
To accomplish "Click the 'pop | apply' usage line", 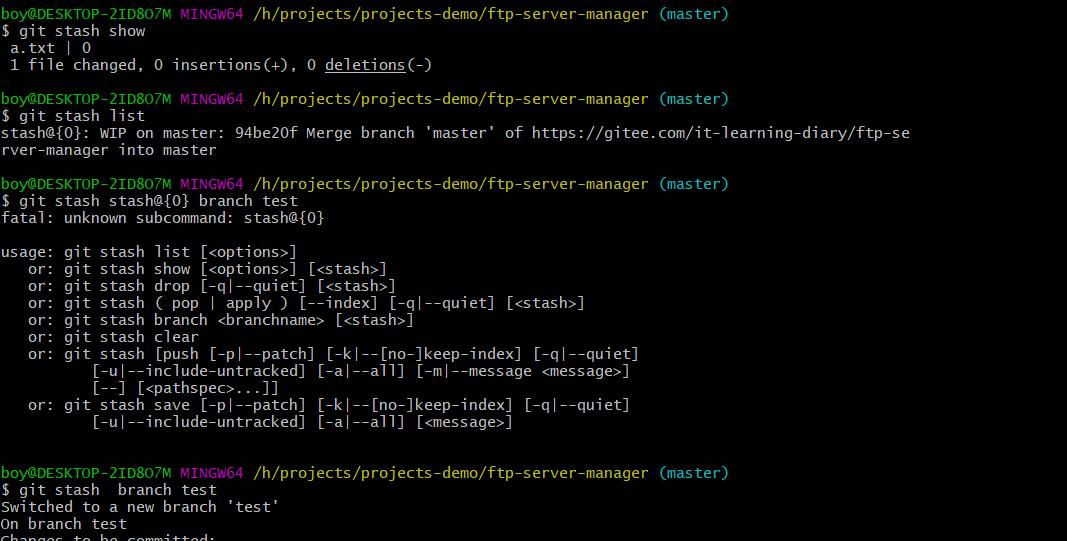I will tap(320, 303).
